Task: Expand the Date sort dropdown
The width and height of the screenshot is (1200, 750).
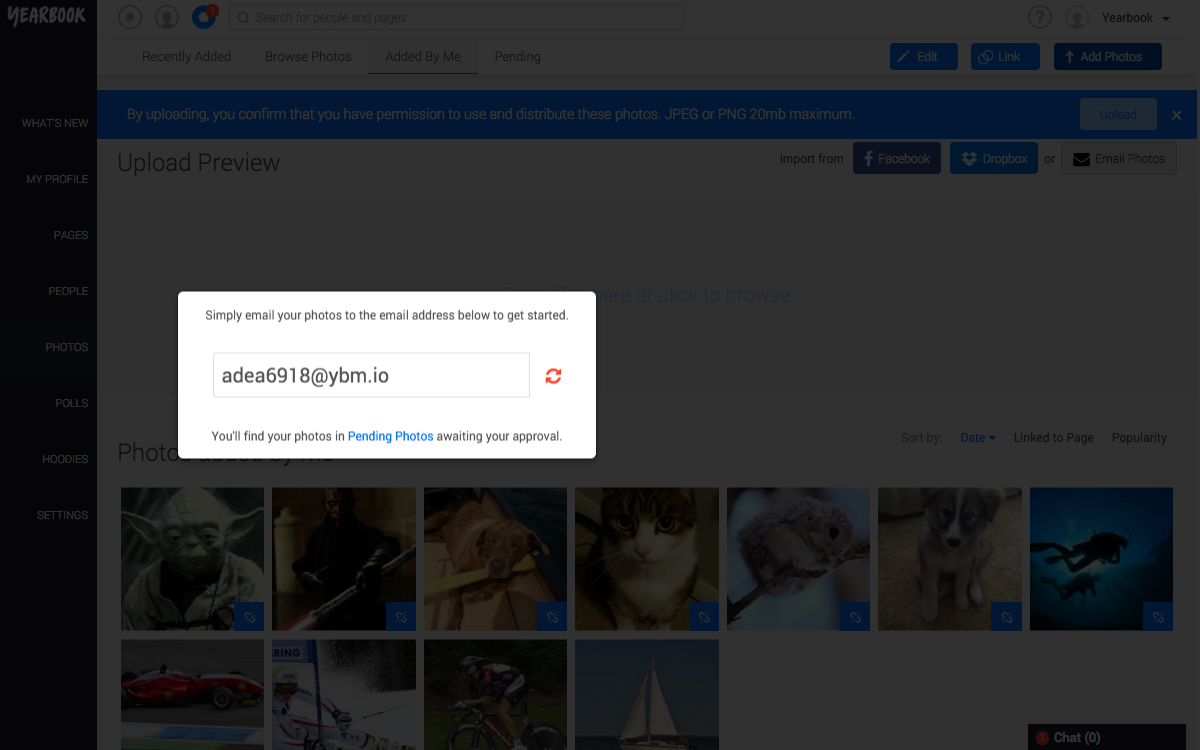Action: (x=978, y=438)
